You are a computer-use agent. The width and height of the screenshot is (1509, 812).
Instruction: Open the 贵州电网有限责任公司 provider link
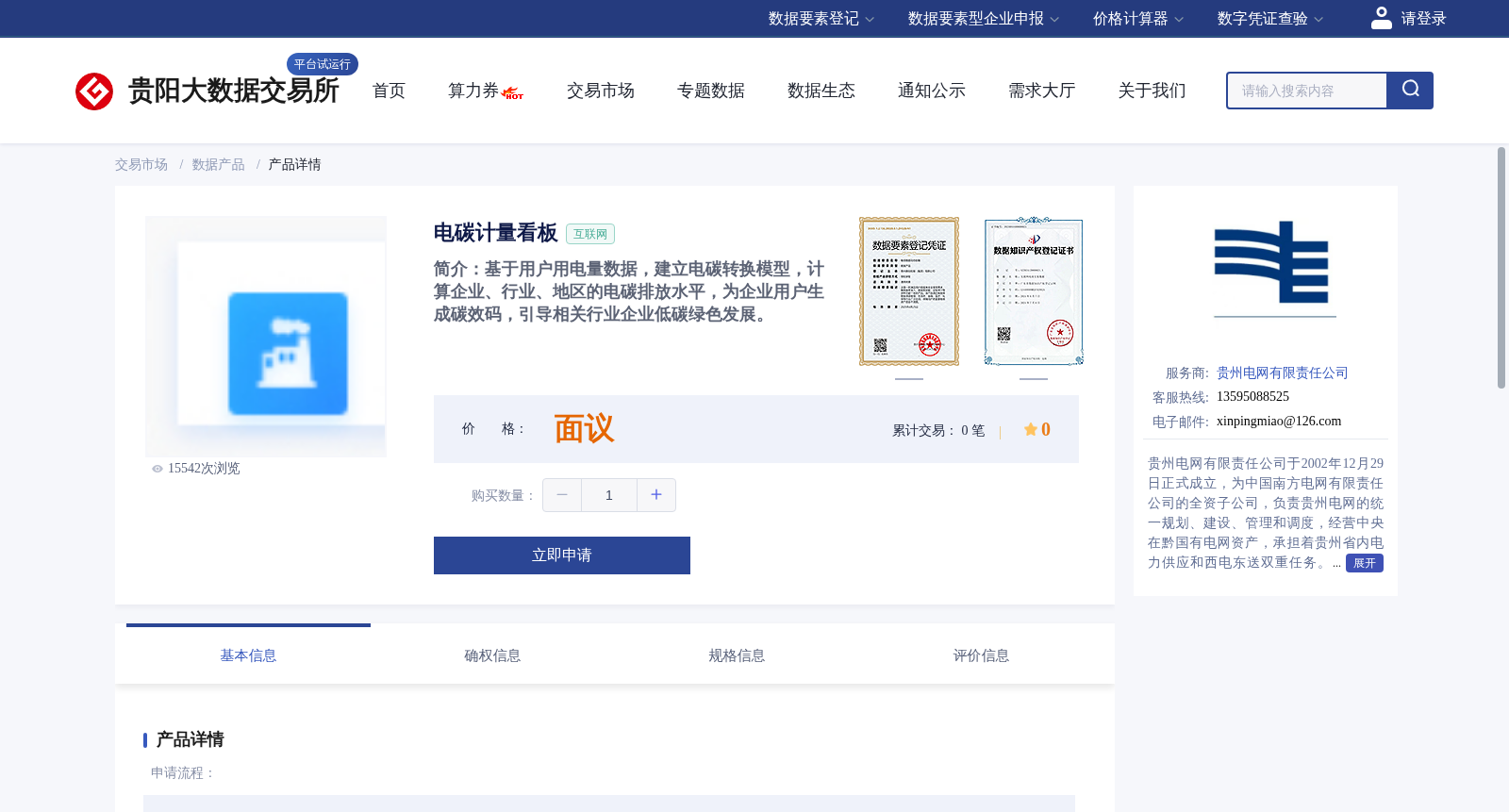1283,373
